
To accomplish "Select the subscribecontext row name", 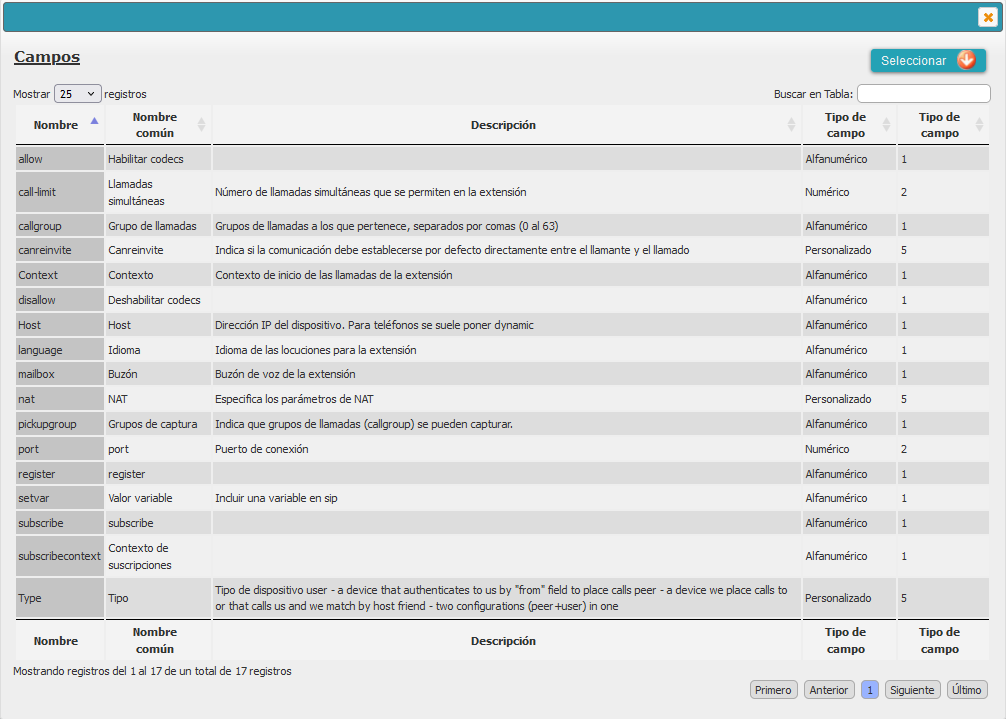I will [60, 556].
